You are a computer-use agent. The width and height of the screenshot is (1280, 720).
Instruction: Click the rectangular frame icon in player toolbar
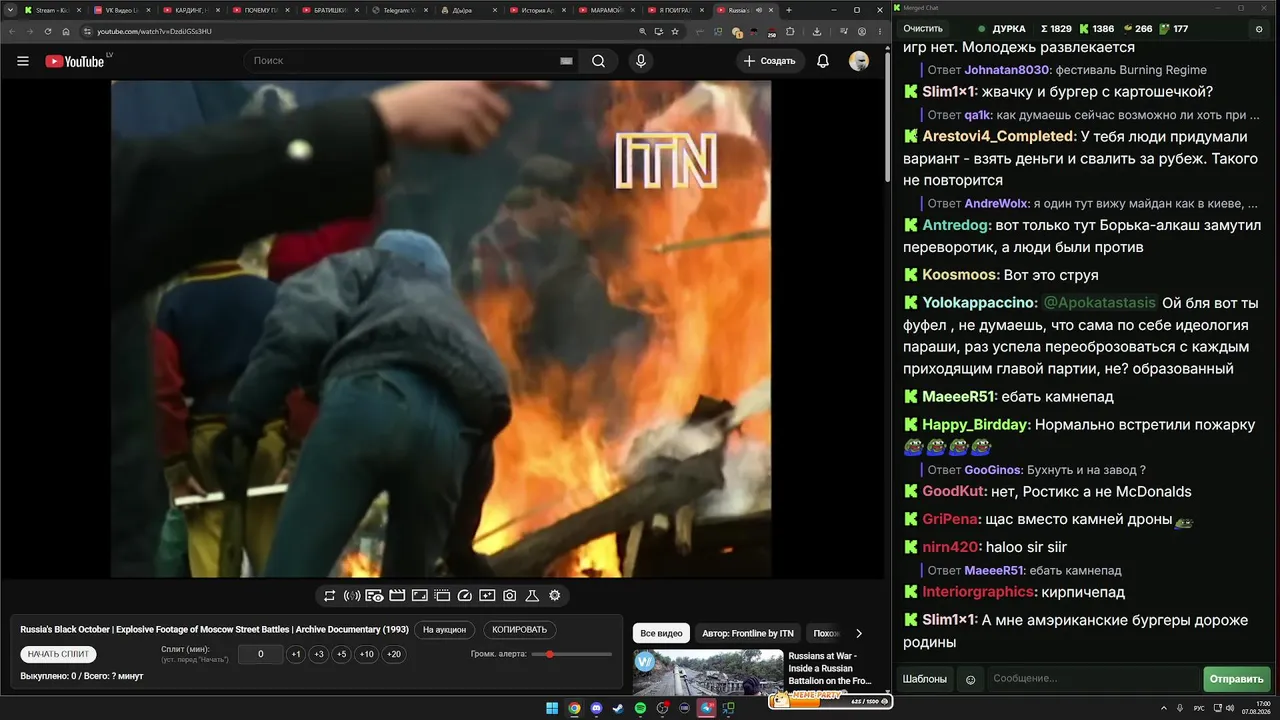tap(420, 596)
